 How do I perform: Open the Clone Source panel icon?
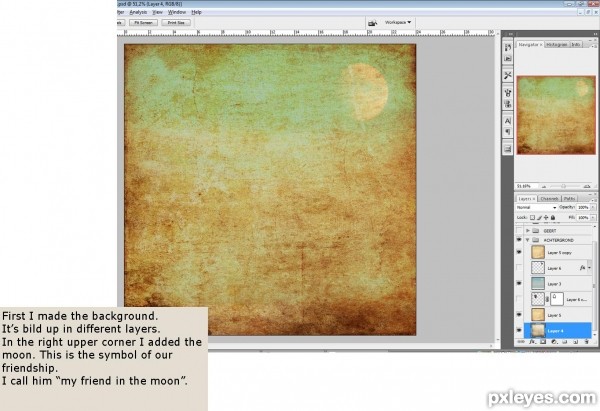click(508, 104)
